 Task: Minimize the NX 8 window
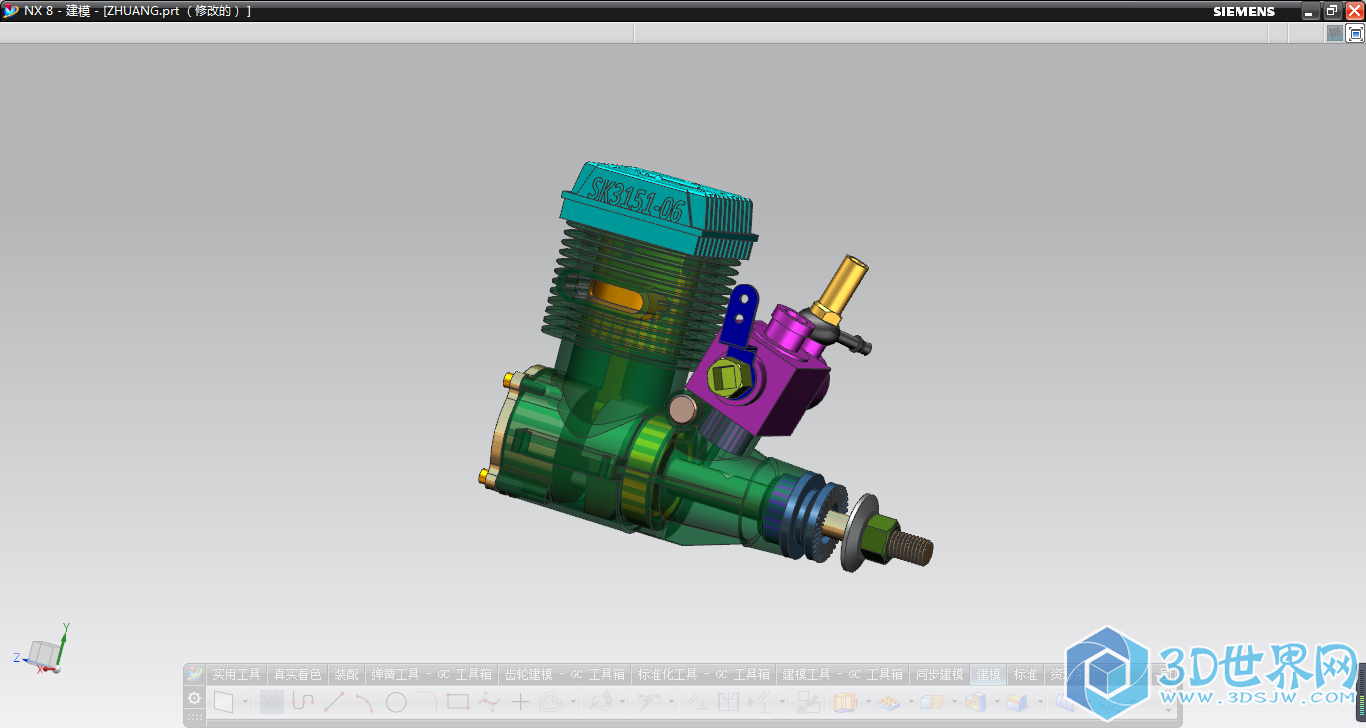coord(1310,11)
